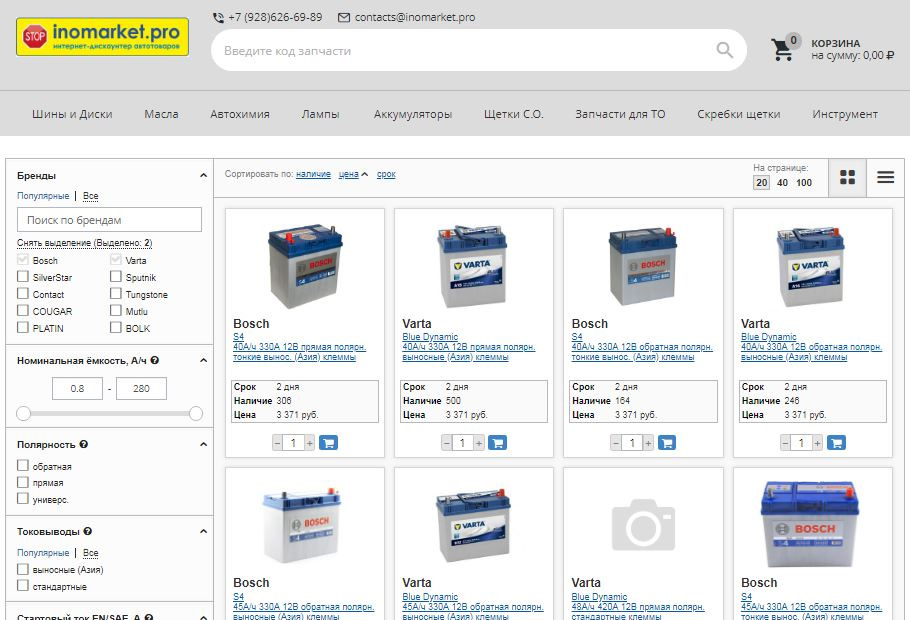Click the phone icon beside number
This screenshot has height=620, width=910.
218,17
